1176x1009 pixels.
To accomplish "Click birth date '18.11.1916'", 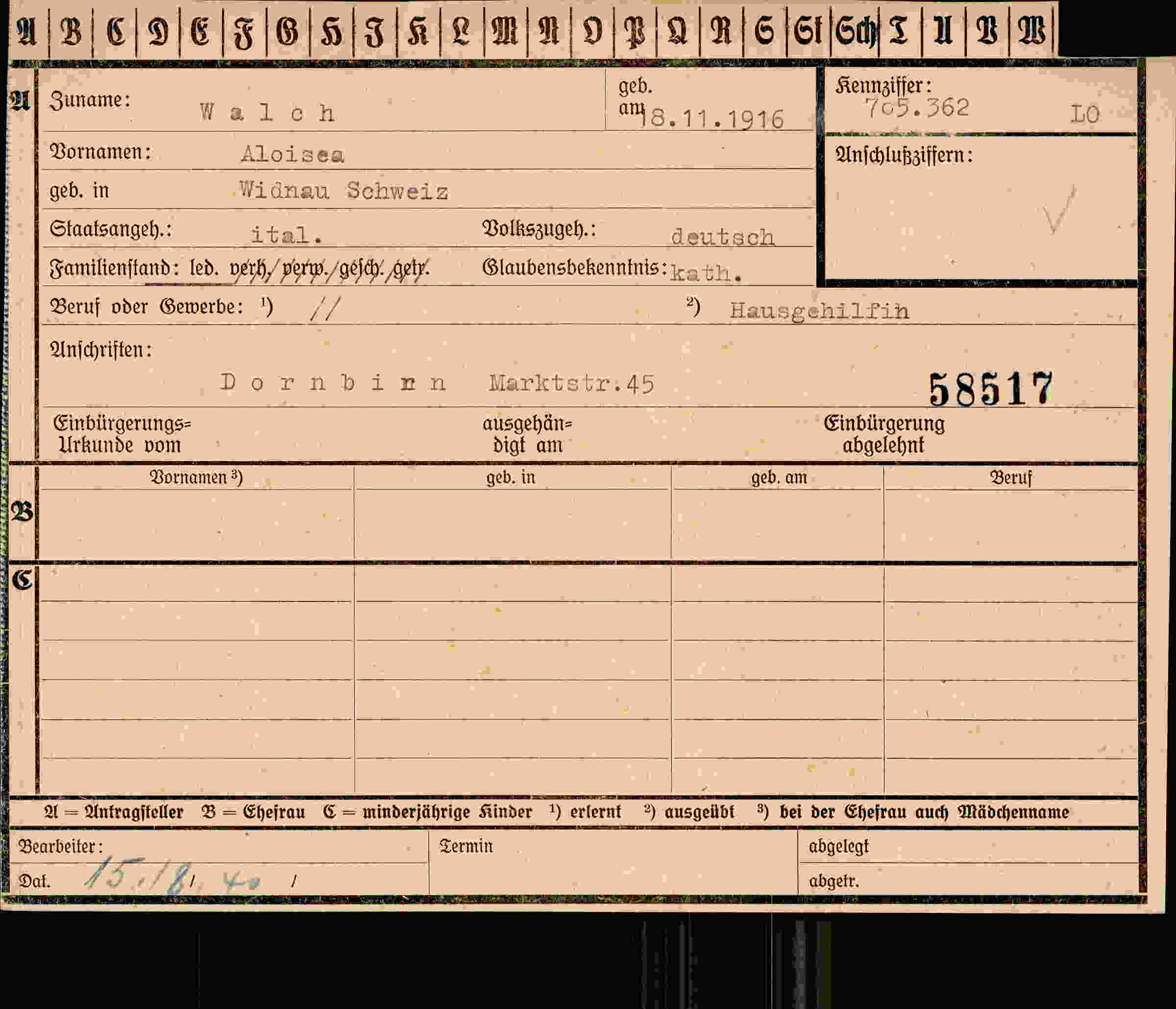I will click(712, 119).
